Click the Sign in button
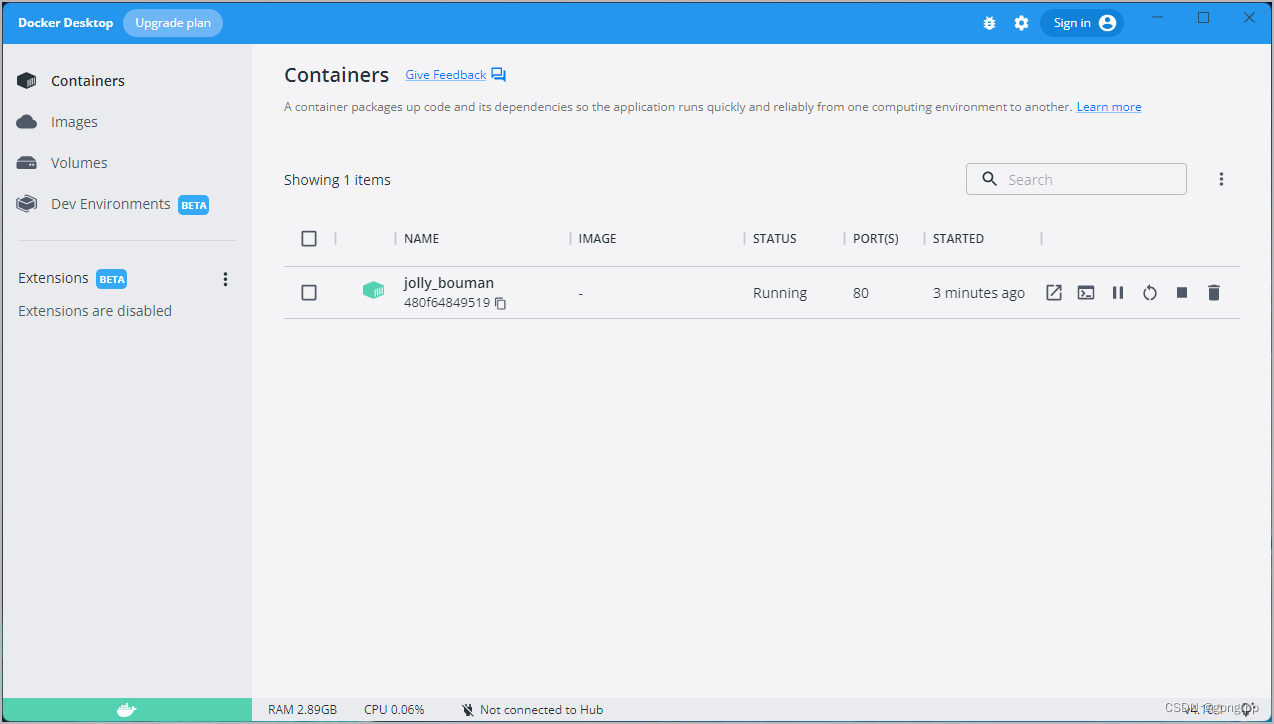 point(1082,23)
